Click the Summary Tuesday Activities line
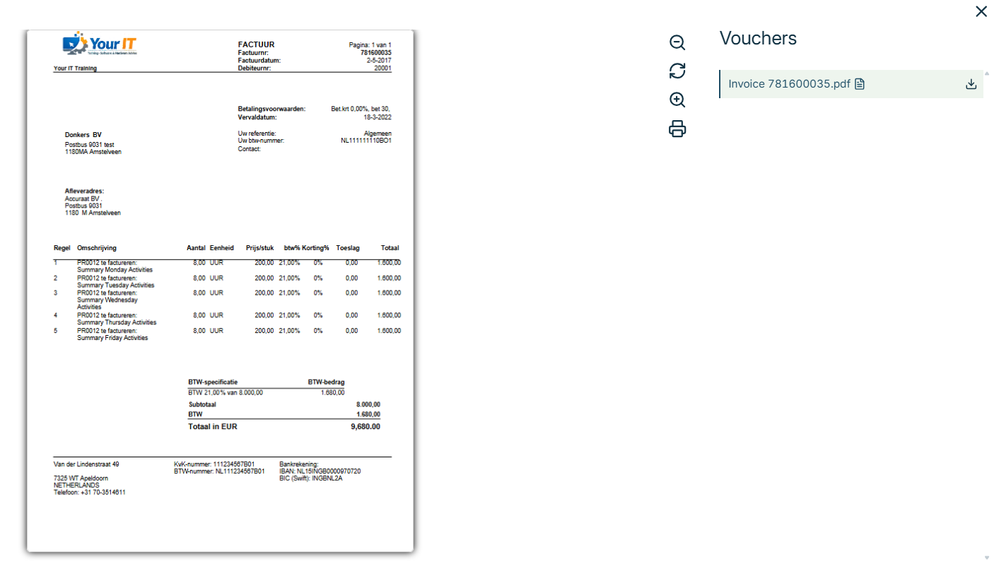The width and height of the screenshot is (999, 581). click(x=115, y=285)
